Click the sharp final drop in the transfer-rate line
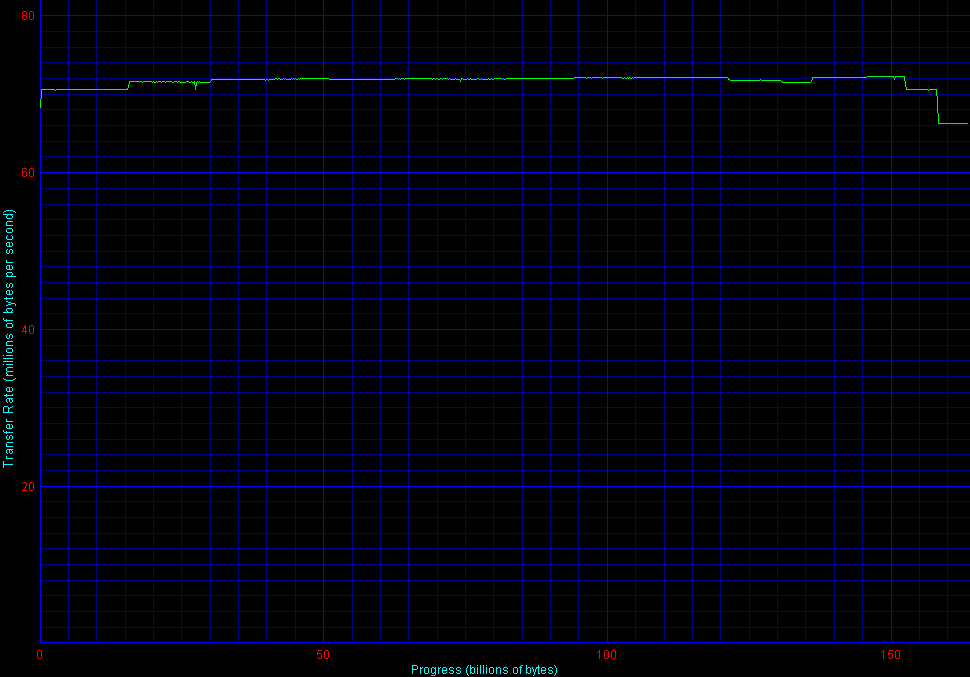 938,107
